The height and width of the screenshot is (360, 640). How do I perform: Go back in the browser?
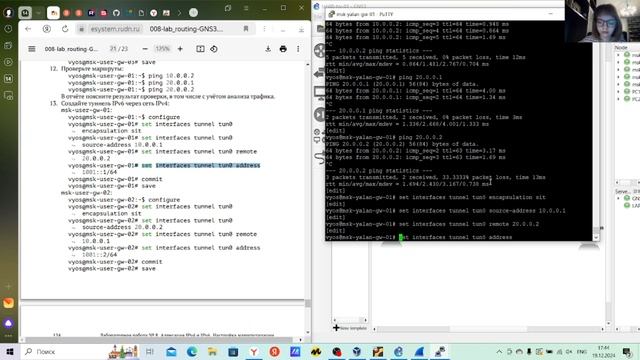[28, 29]
